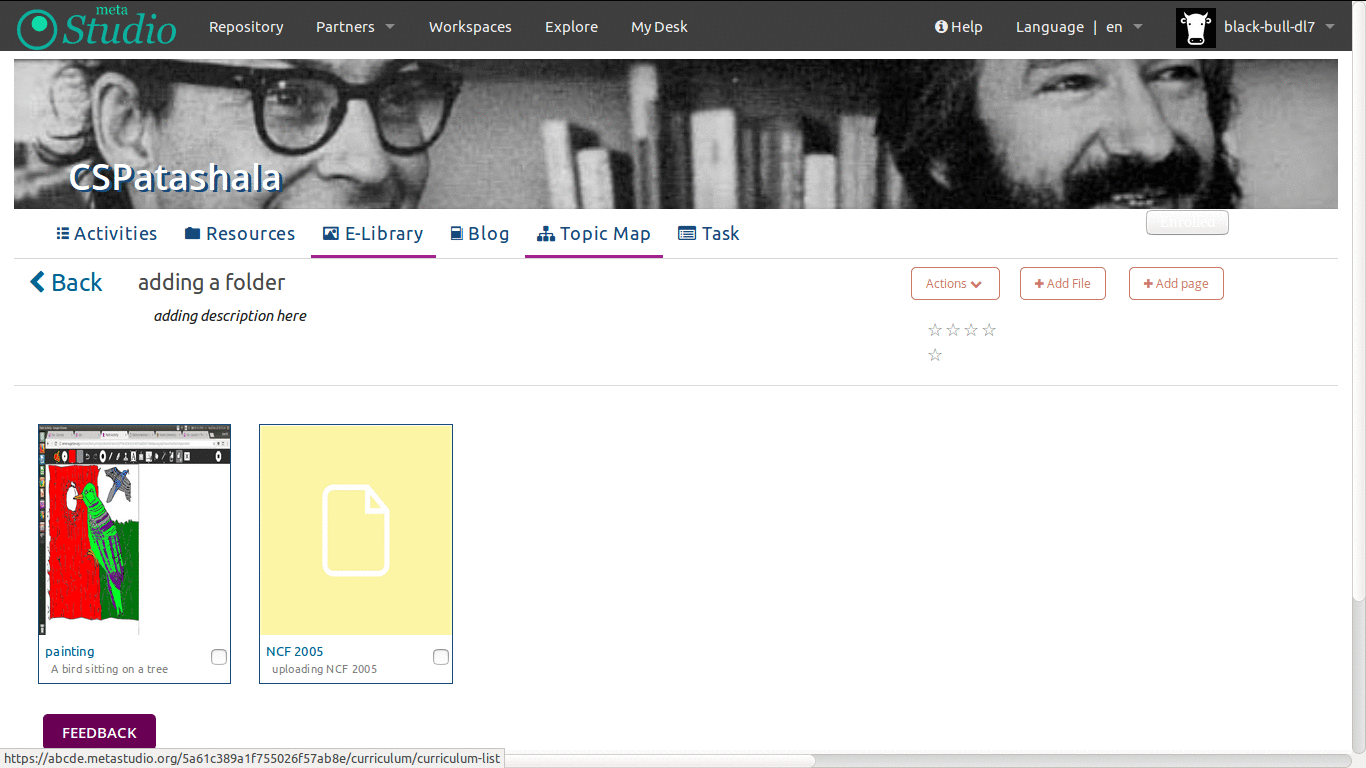Click the star on the second rating row
The image size is (1366, 768).
935,355
